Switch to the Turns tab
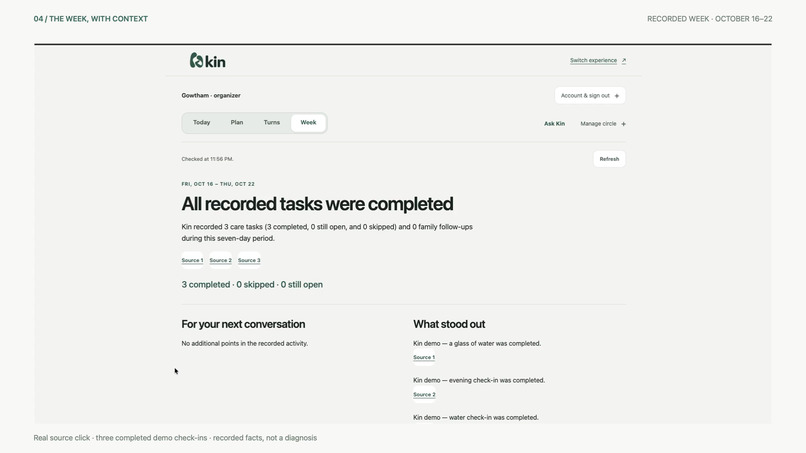Screen dimensions: 806x453 click(271, 122)
